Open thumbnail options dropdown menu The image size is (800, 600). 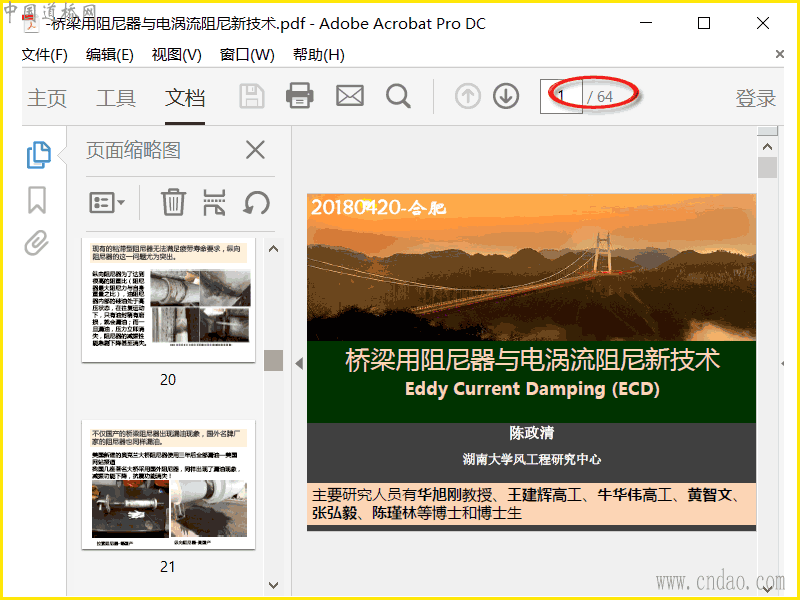(x=107, y=203)
